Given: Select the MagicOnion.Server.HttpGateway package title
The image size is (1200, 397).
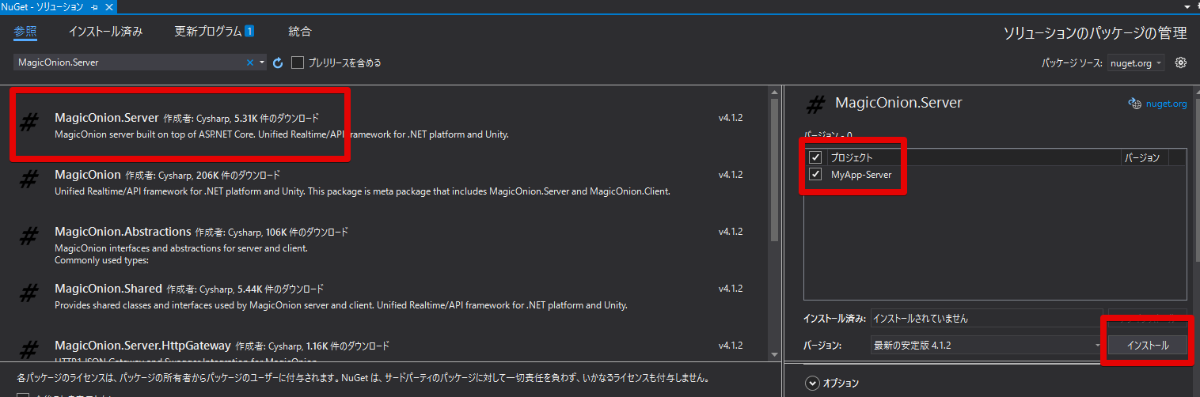Looking at the screenshot, I should pyautogui.click(x=143, y=345).
